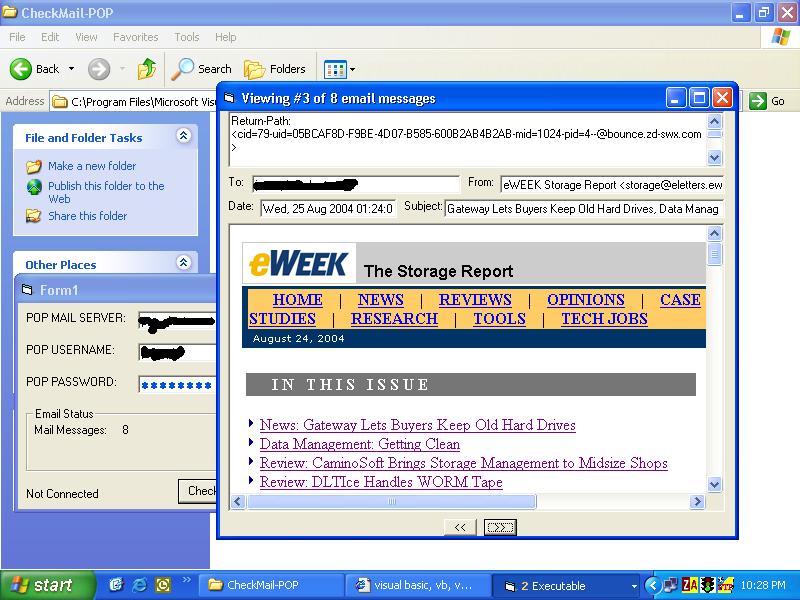
Task: Open the Tools menu
Action: (187, 37)
